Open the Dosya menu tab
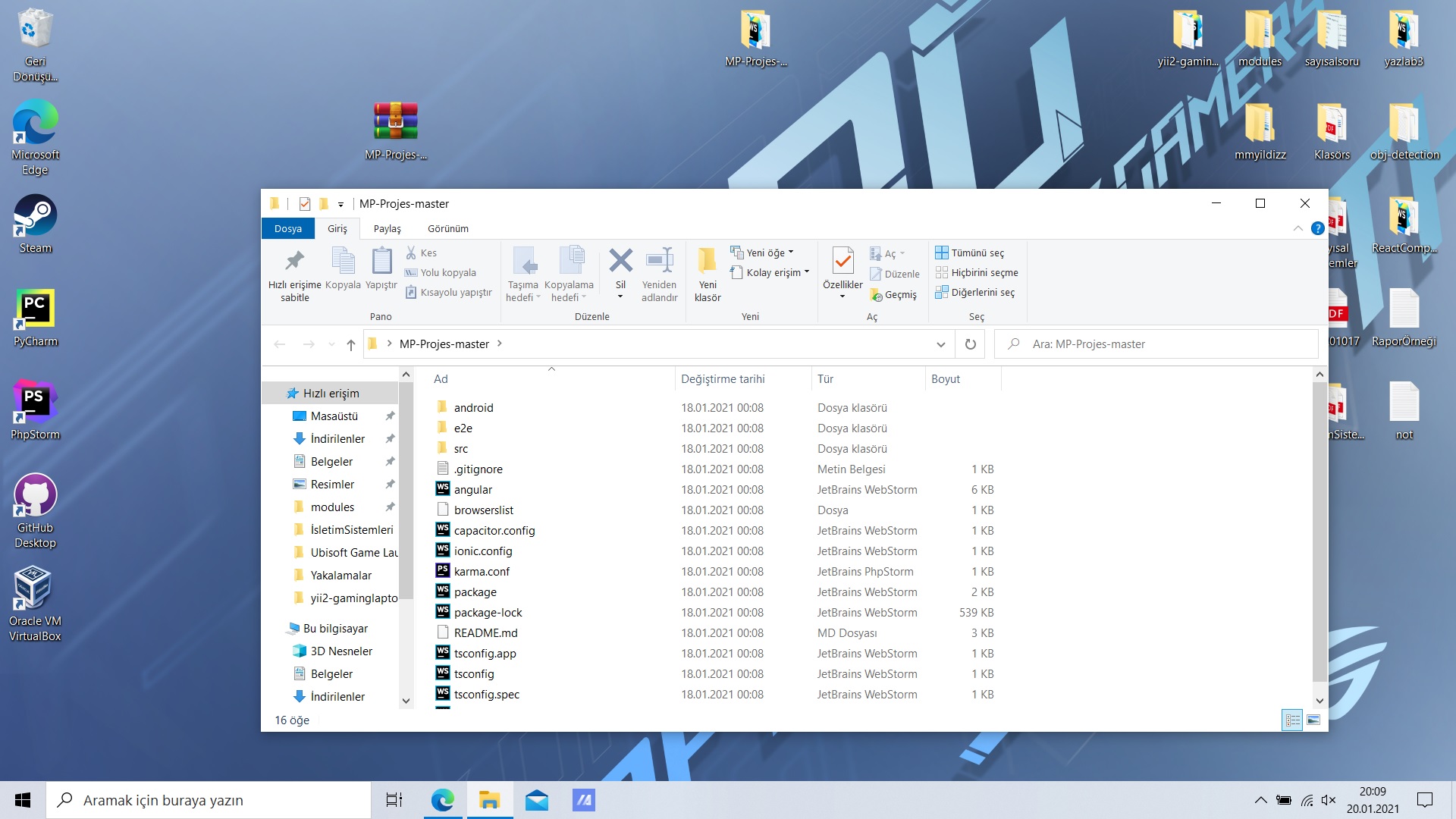The width and height of the screenshot is (1456, 819). coord(288,228)
